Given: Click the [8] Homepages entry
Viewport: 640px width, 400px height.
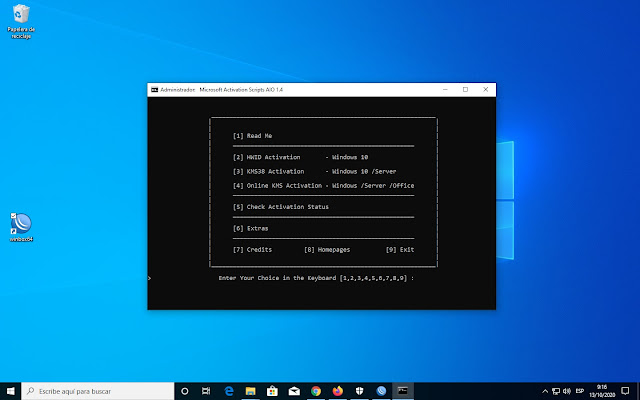Looking at the screenshot, I should 327,250.
